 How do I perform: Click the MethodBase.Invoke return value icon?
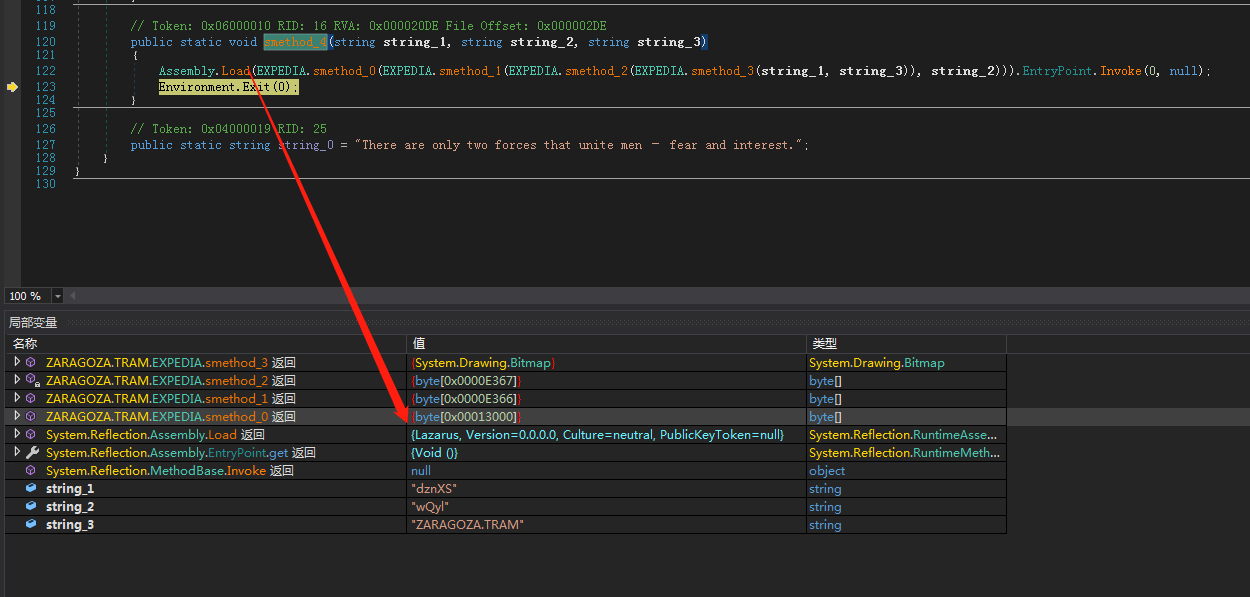tap(31, 471)
